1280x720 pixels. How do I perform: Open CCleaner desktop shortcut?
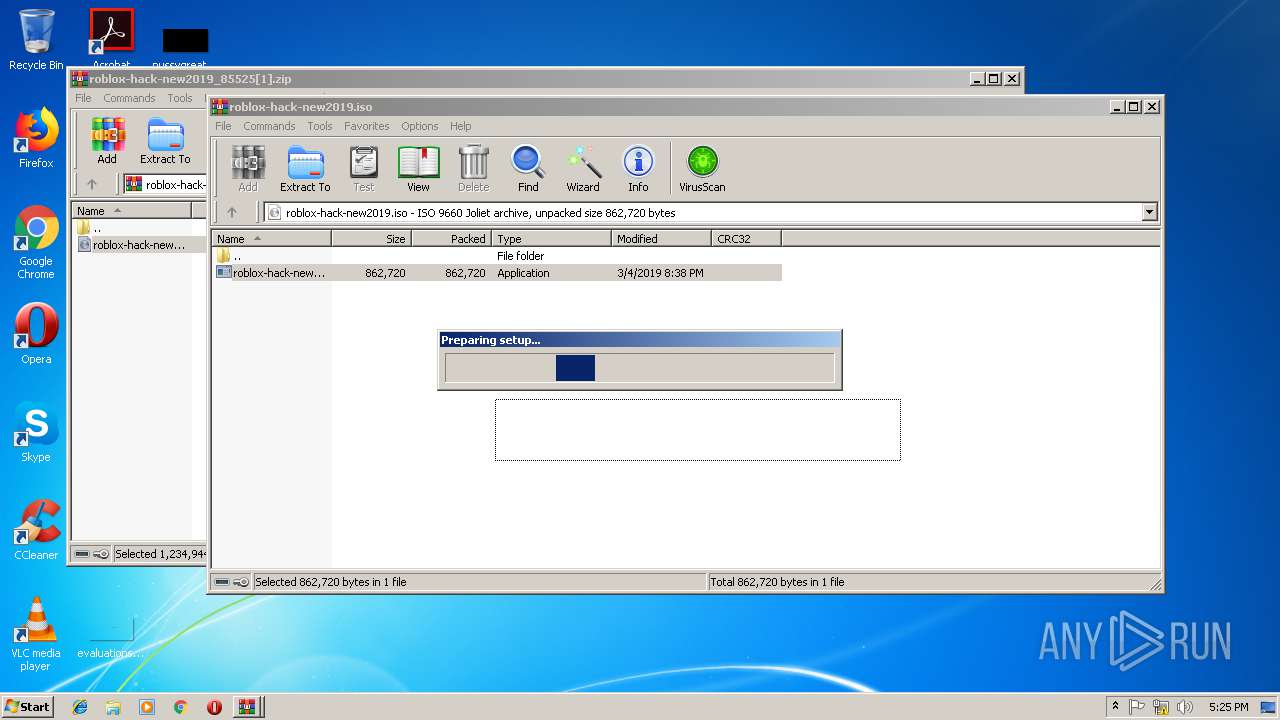pyautogui.click(x=36, y=530)
